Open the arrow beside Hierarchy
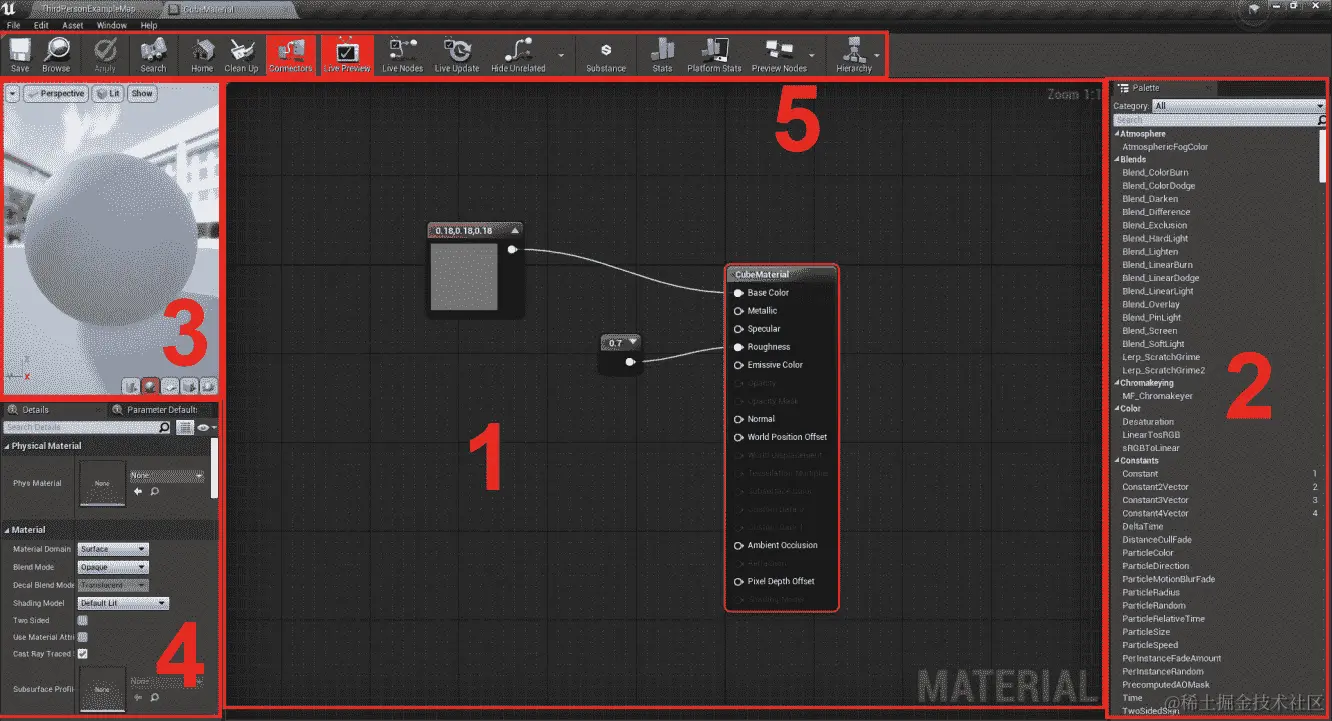This screenshot has height=721, width=1332. [877, 55]
